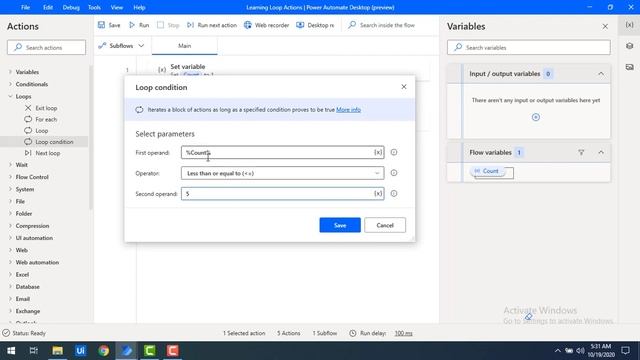
Task: Click the Search inside the flow field
Action: [x=387, y=25]
